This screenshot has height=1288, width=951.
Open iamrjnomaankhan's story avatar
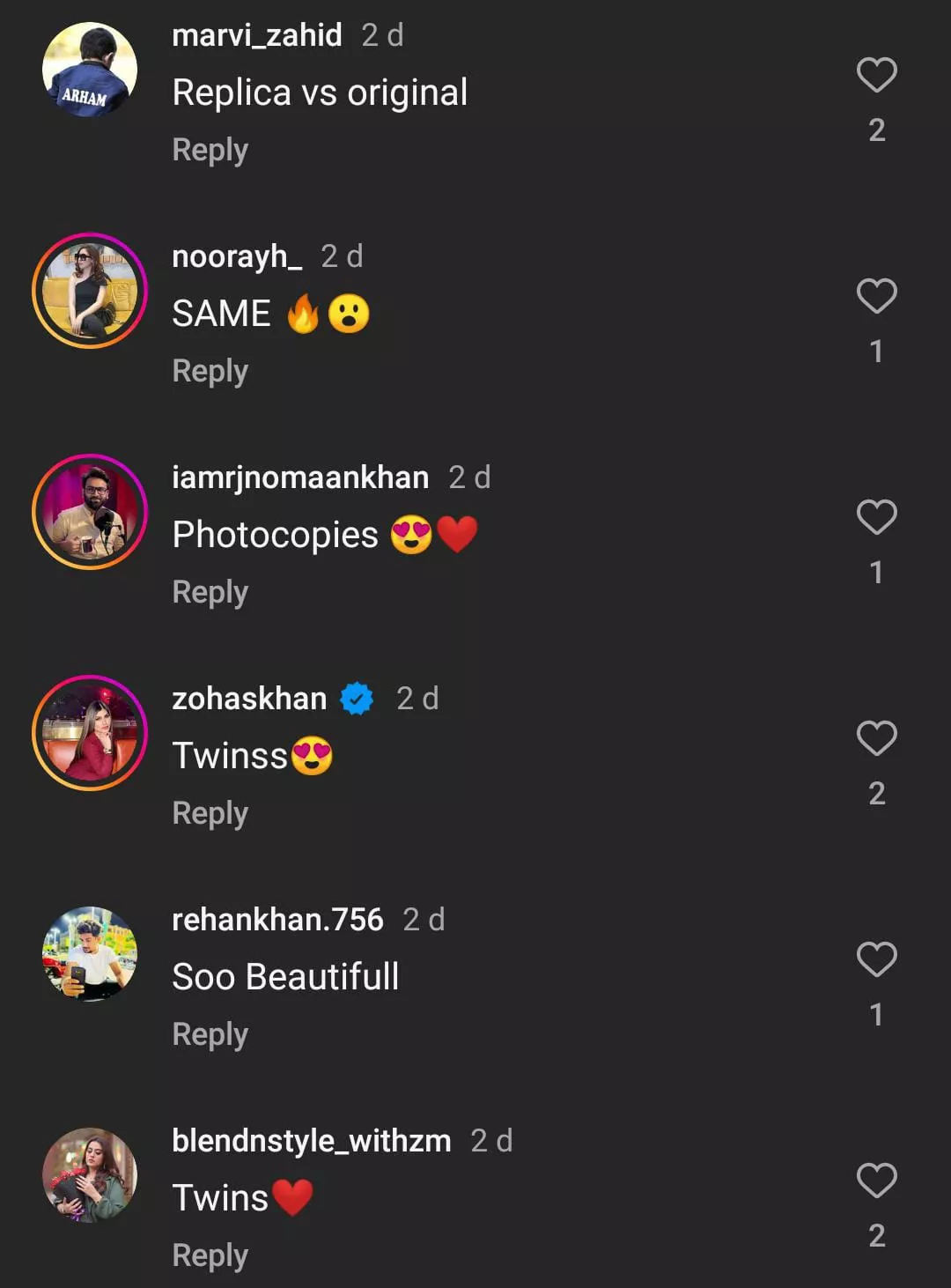[x=90, y=512]
